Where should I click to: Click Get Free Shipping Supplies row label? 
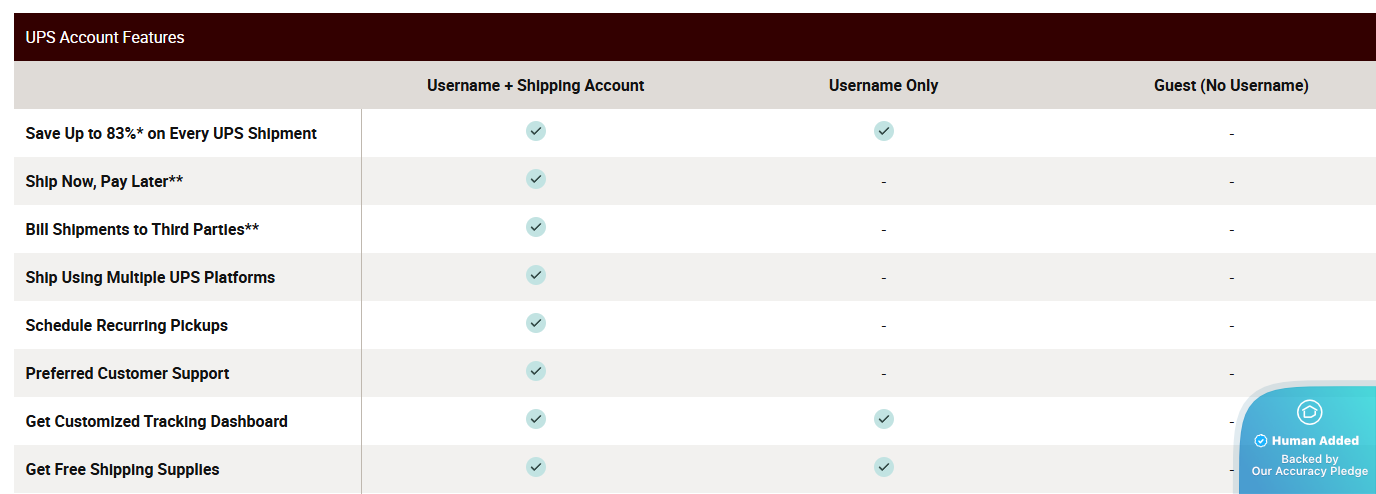point(122,470)
